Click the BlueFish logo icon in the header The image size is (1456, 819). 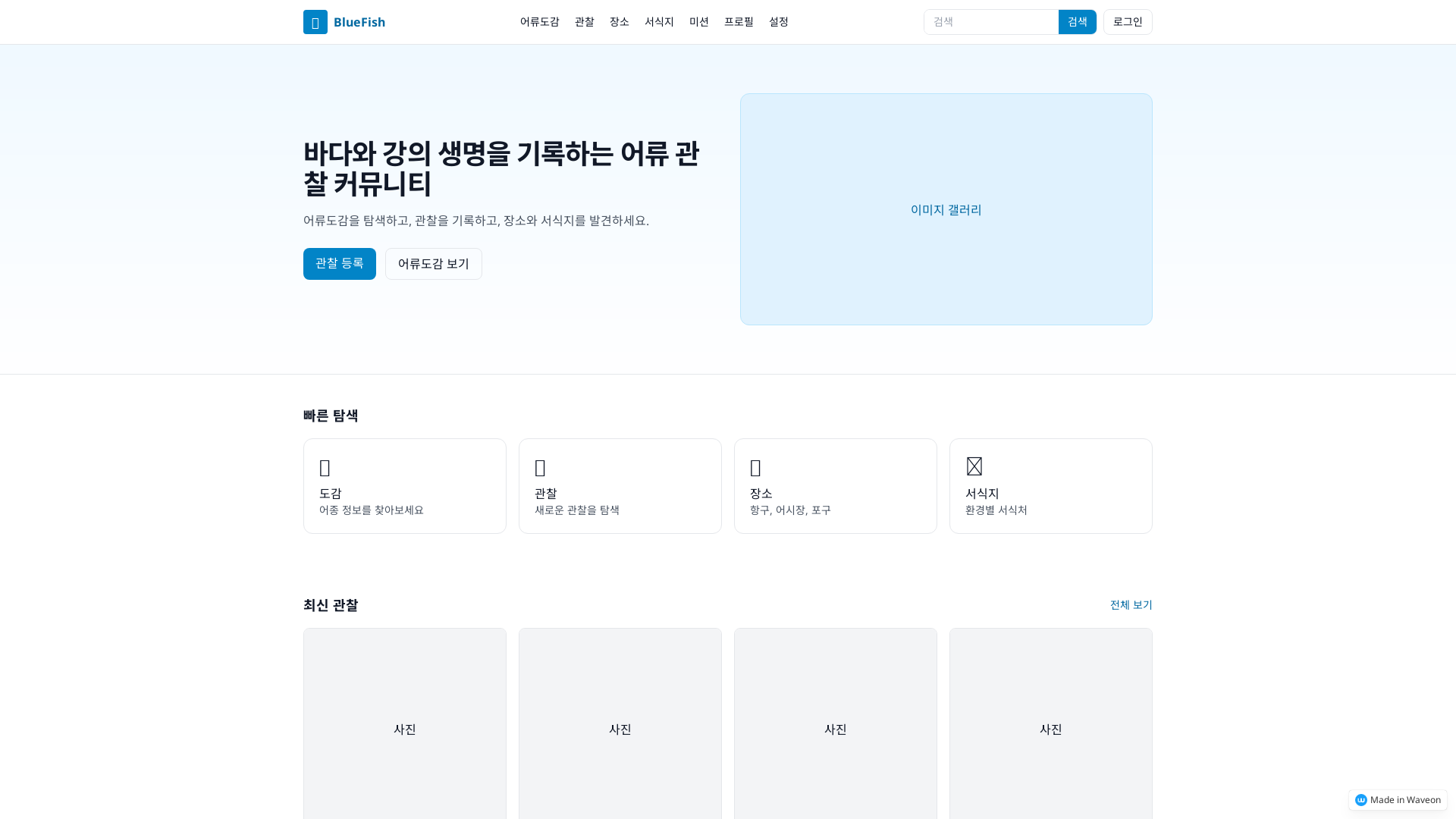[x=315, y=22]
